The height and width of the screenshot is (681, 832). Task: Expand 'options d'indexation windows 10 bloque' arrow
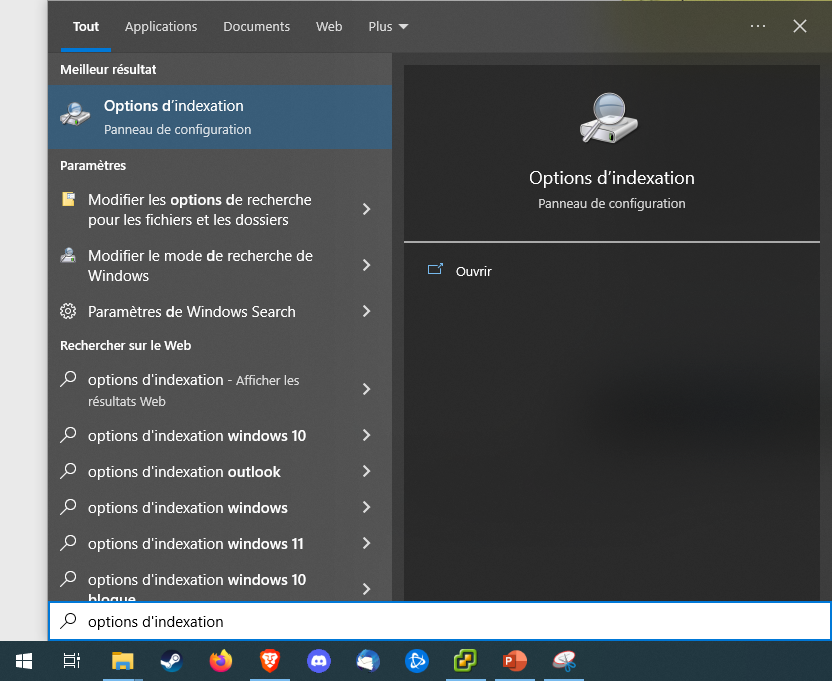pyautogui.click(x=366, y=589)
